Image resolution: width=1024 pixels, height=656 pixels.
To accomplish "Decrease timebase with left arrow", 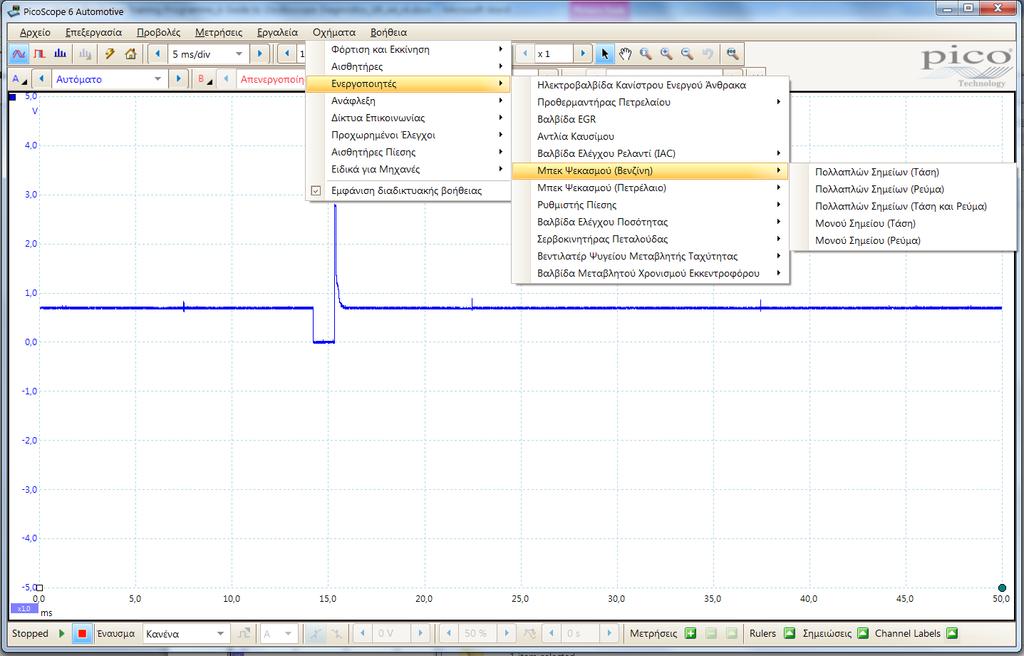I will 157,54.
